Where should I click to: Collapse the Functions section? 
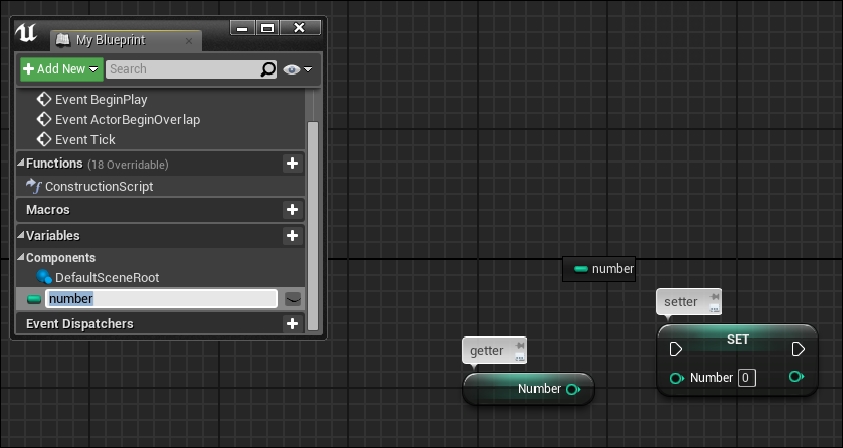(x=20, y=162)
